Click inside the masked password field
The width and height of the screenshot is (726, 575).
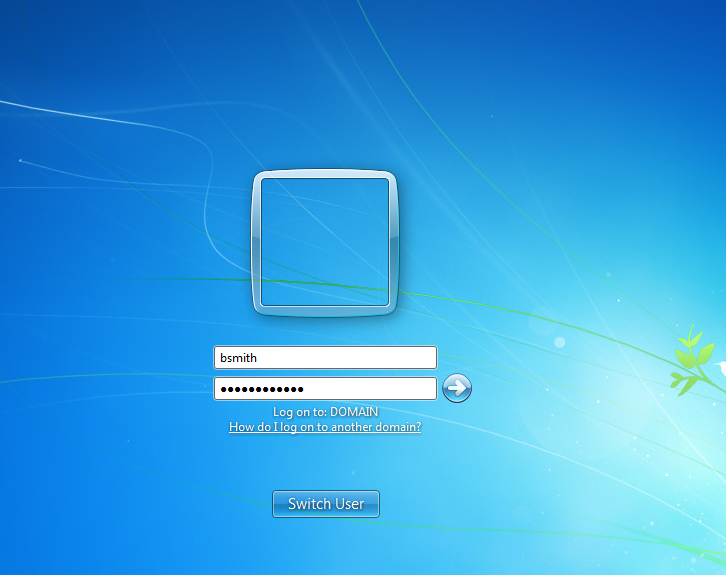325,388
